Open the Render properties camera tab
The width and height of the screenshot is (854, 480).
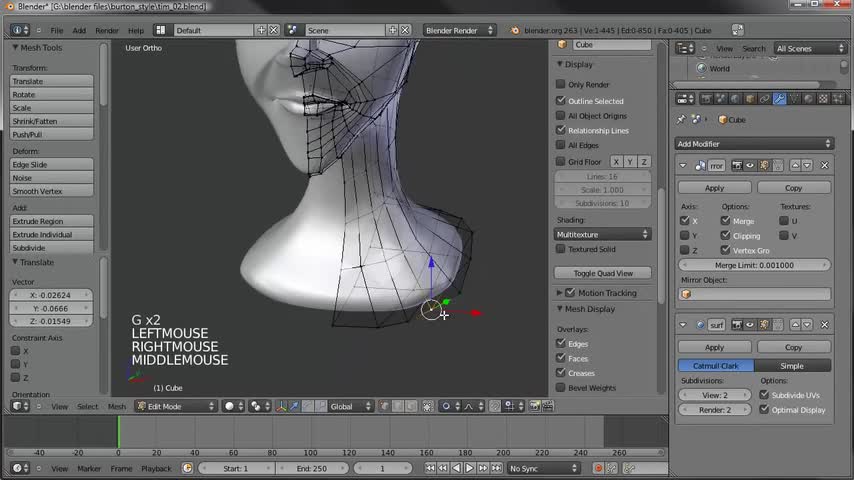coord(706,99)
